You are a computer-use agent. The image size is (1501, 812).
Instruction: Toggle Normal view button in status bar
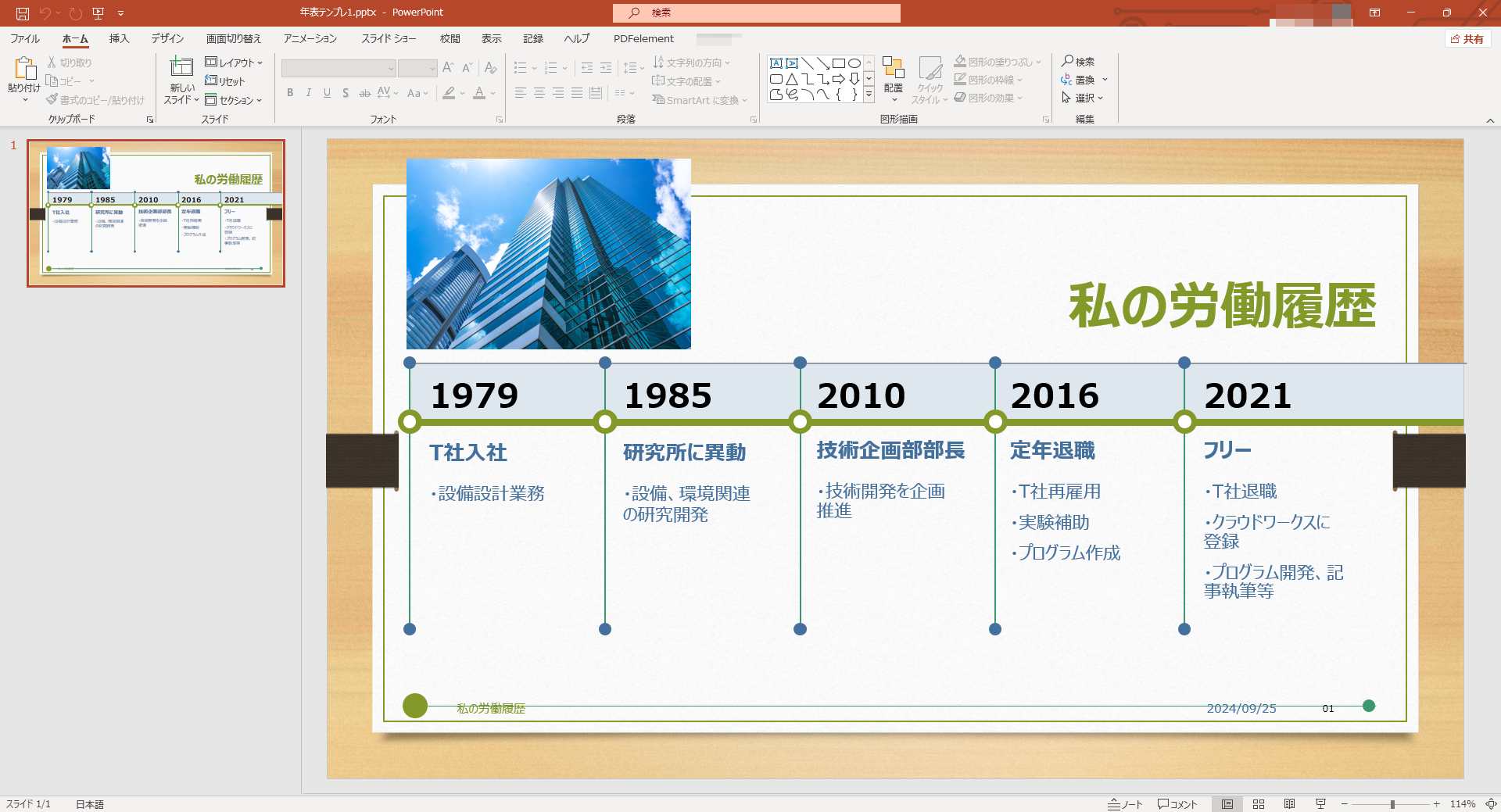(x=1227, y=803)
